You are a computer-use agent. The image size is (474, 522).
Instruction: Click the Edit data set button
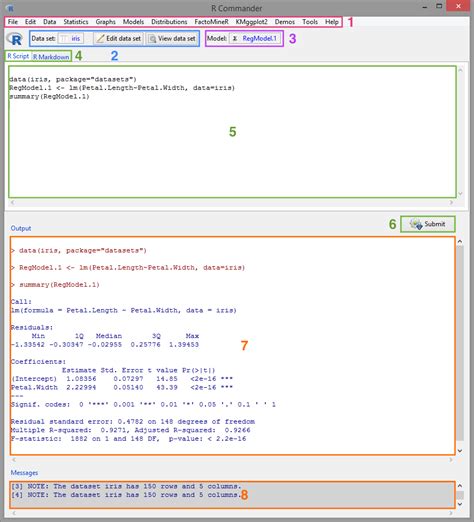click(119, 39)
